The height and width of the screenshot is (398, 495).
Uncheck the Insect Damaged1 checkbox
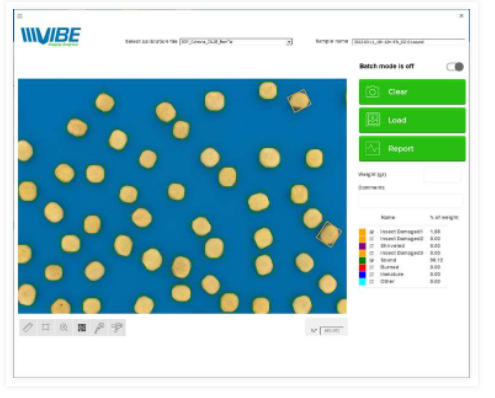[372, 231]
